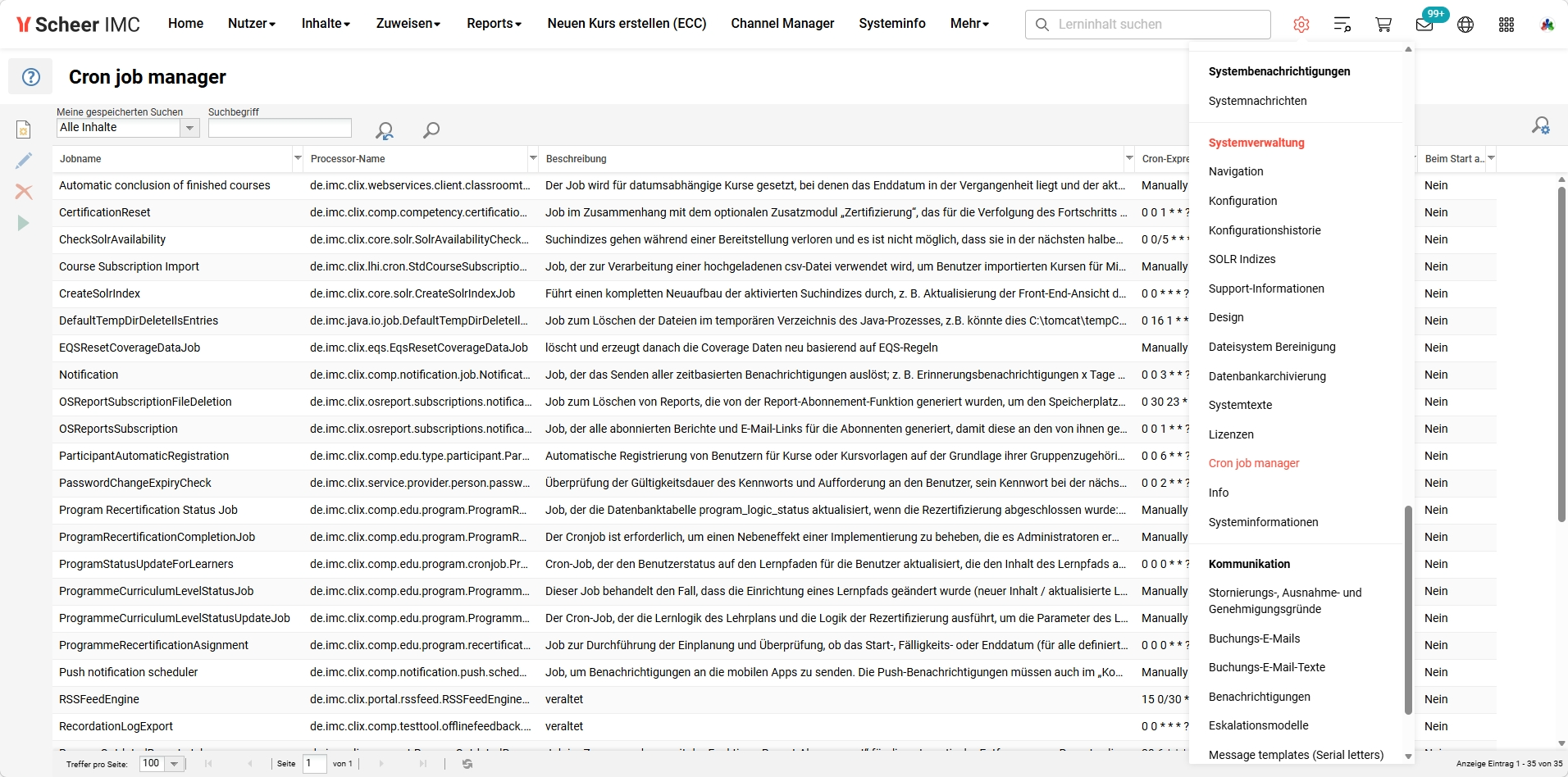Open the Reports menu

[x=494, y=24]
